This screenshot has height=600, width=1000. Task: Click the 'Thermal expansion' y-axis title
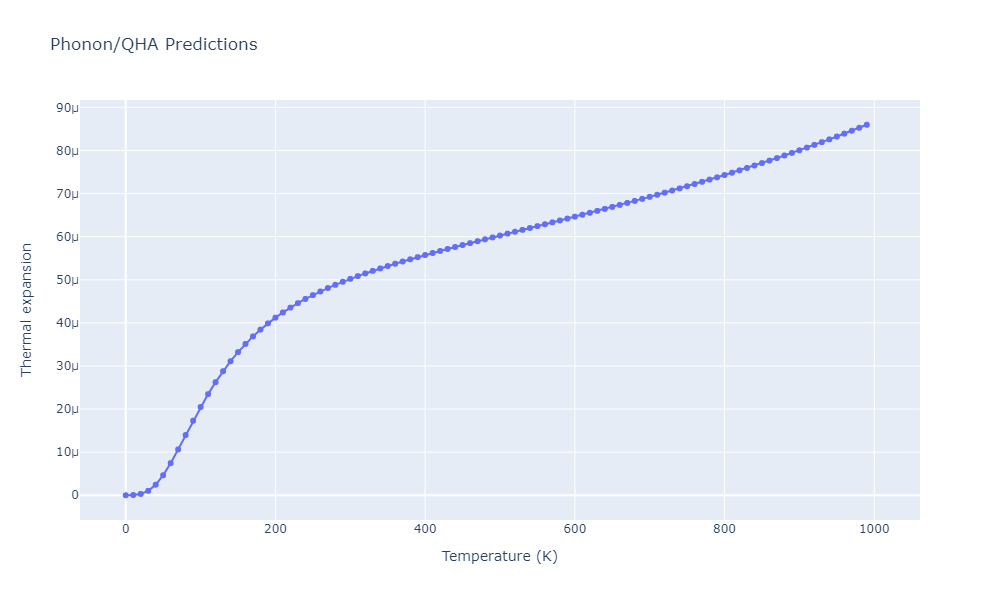click(x=27, y=309)
